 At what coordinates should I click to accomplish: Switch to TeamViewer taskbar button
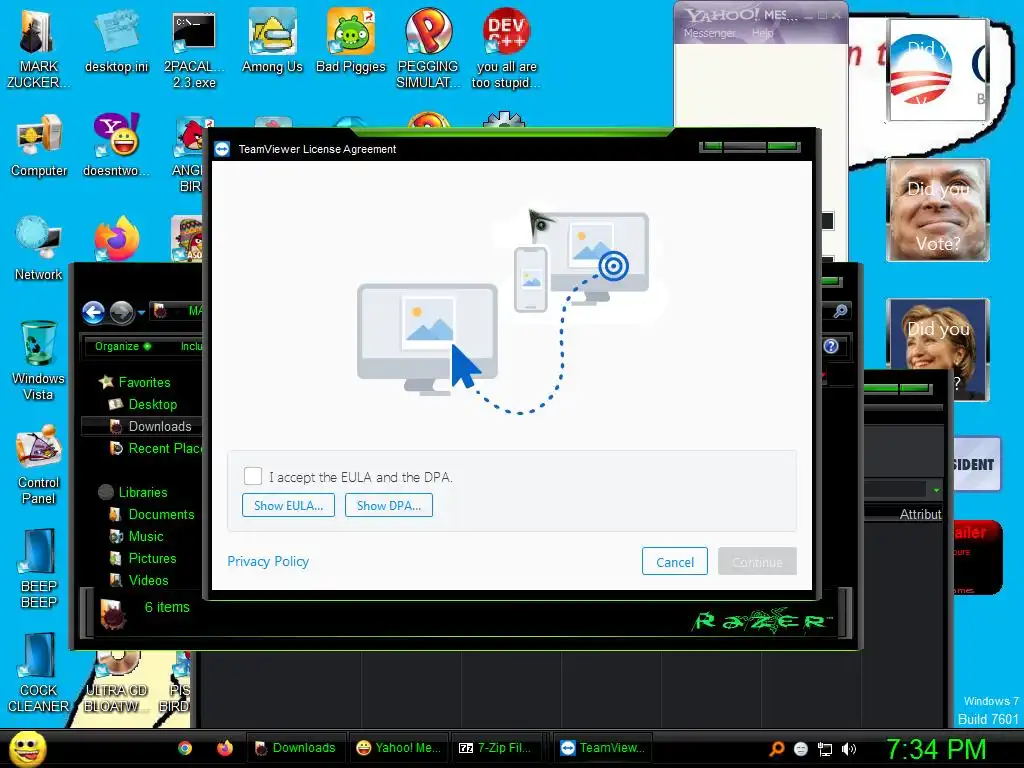pos(602,748)
